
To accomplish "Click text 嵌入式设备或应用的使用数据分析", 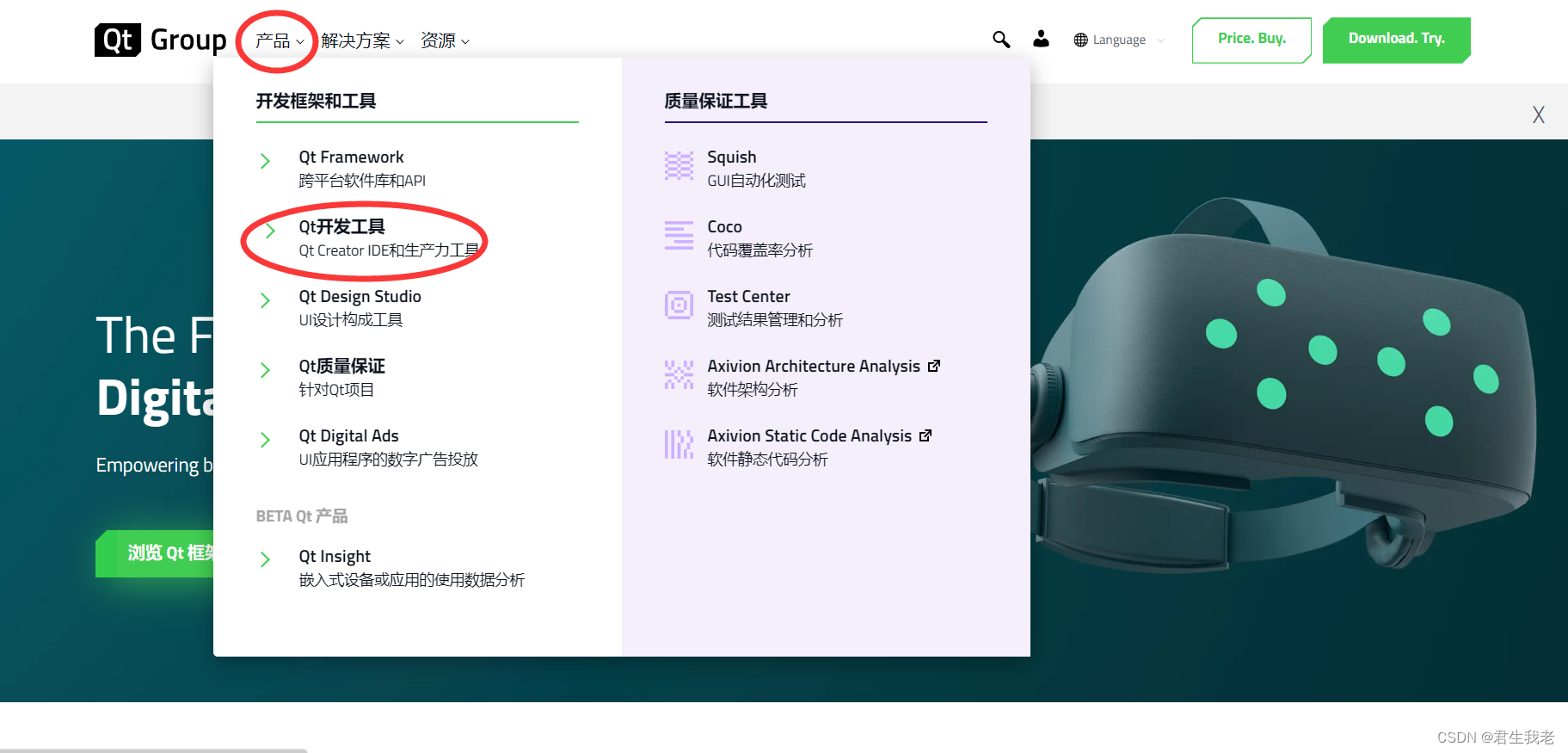I will 411,580.
